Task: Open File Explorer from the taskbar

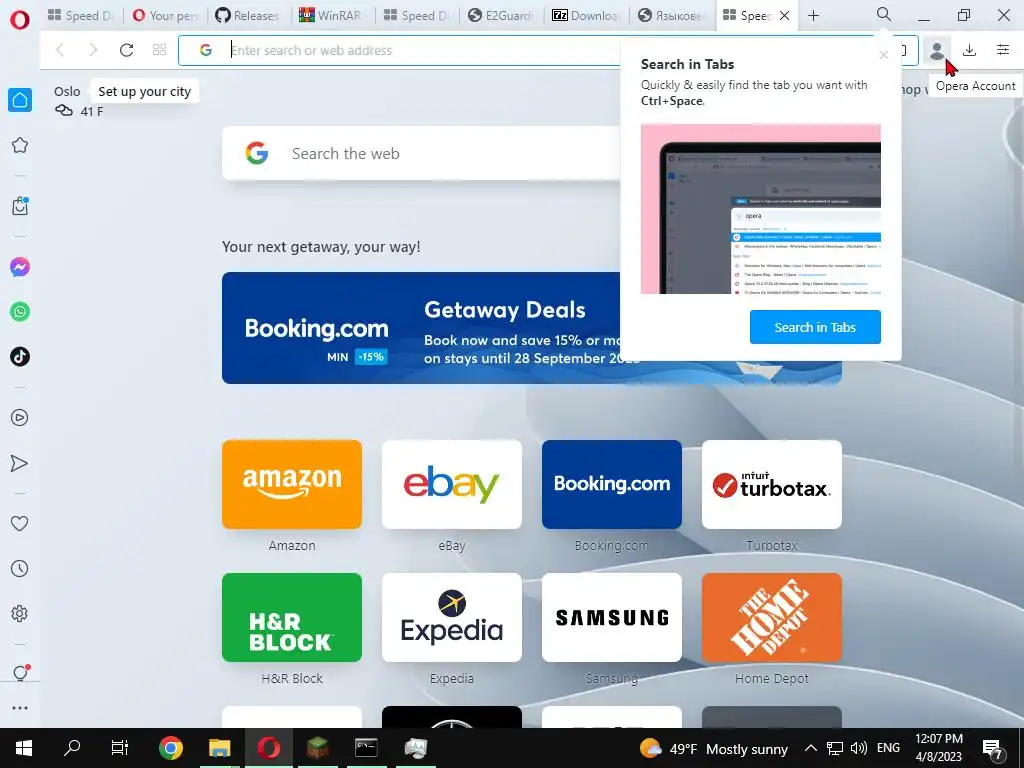Action: 219,748
